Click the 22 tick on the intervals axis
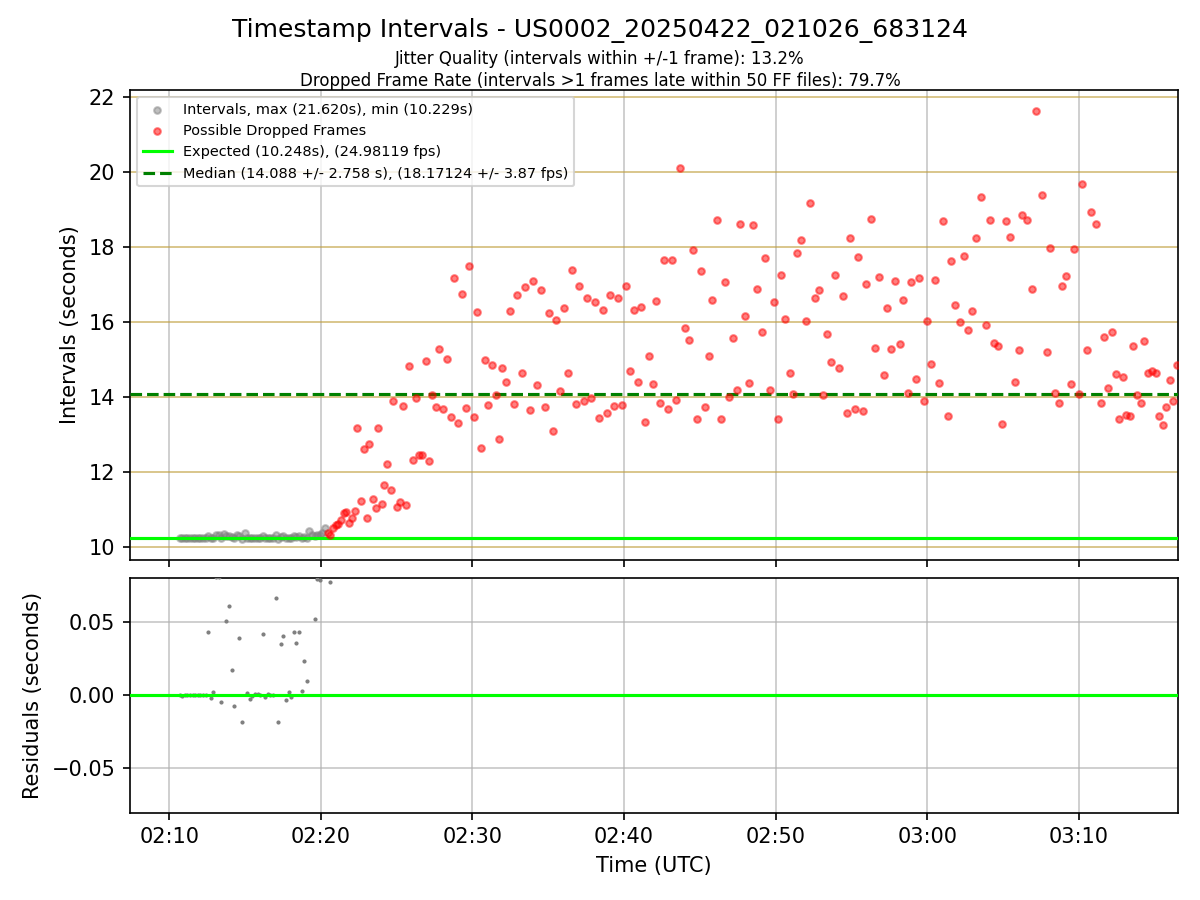The image size is (1200, 900). [x=103, y=97]
